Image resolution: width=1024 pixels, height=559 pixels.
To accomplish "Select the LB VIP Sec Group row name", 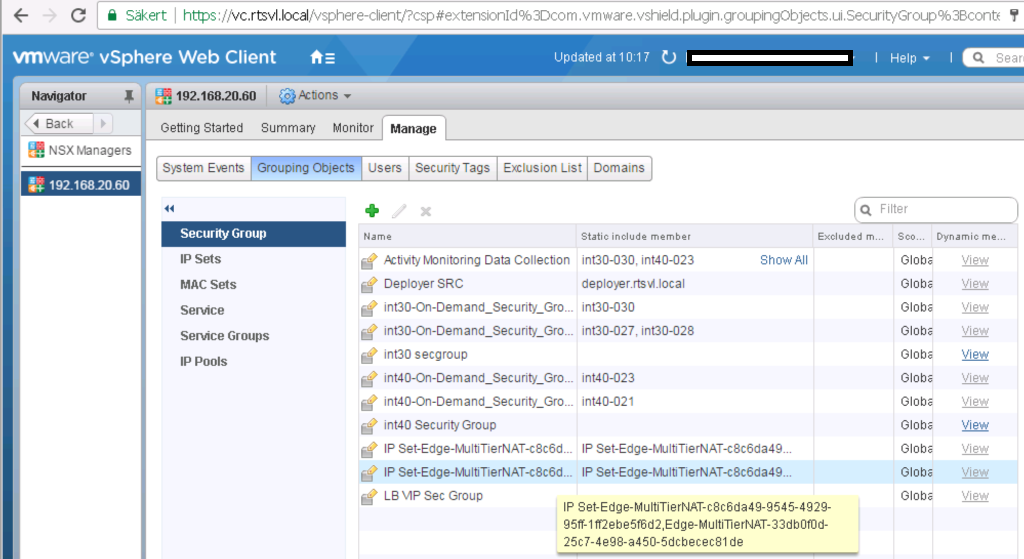I will [433, 496].
